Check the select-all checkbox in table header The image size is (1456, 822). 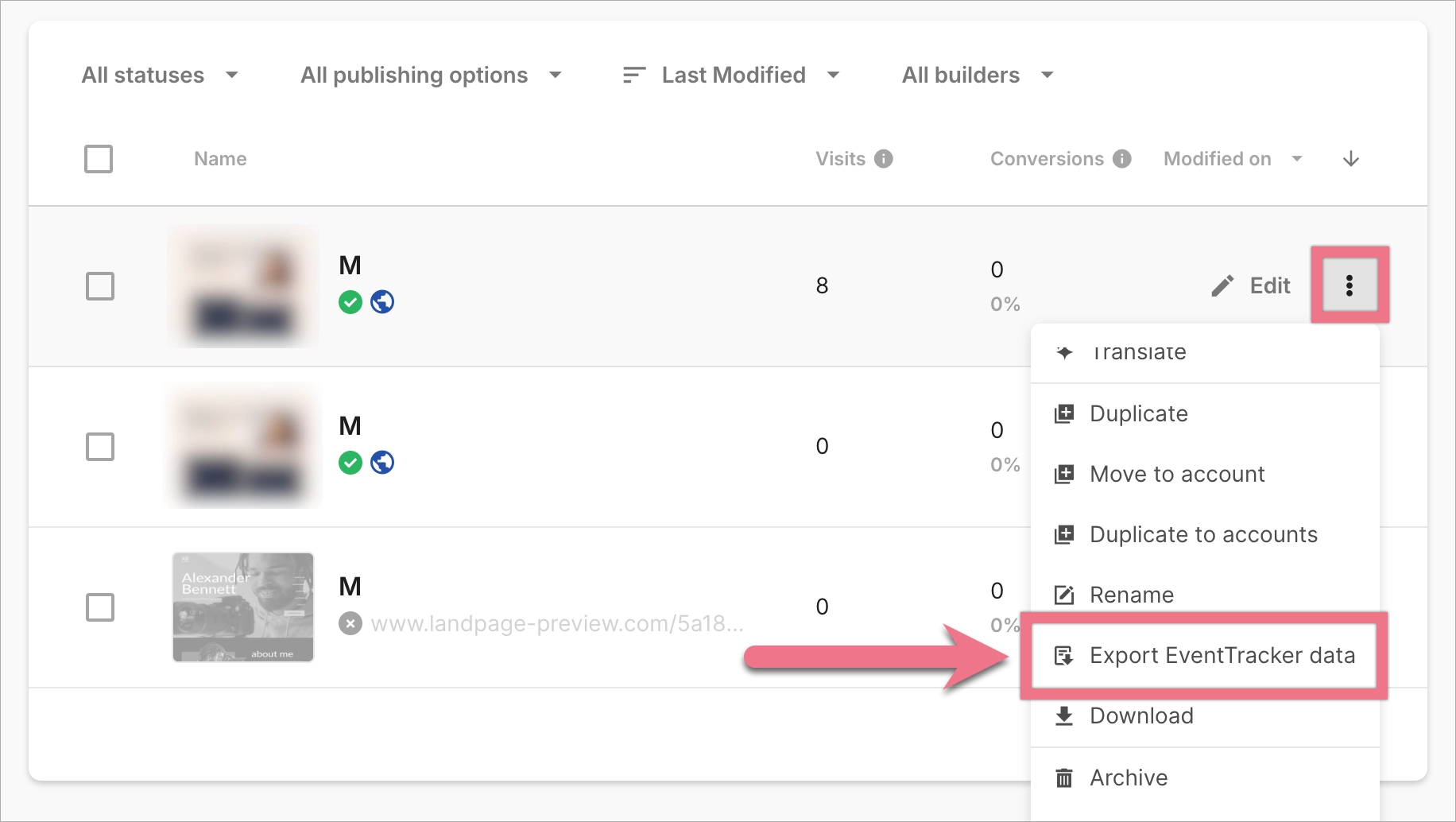coord(99,159)
